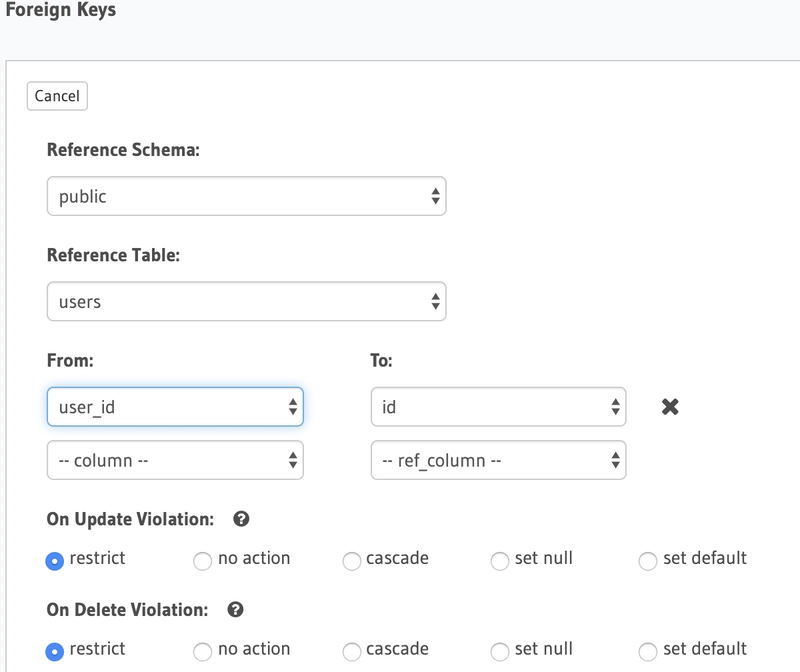The height and width of the screenshot is (672, 800).
Task: Select 'restrict' for On Update Violation
Action: 56,561
